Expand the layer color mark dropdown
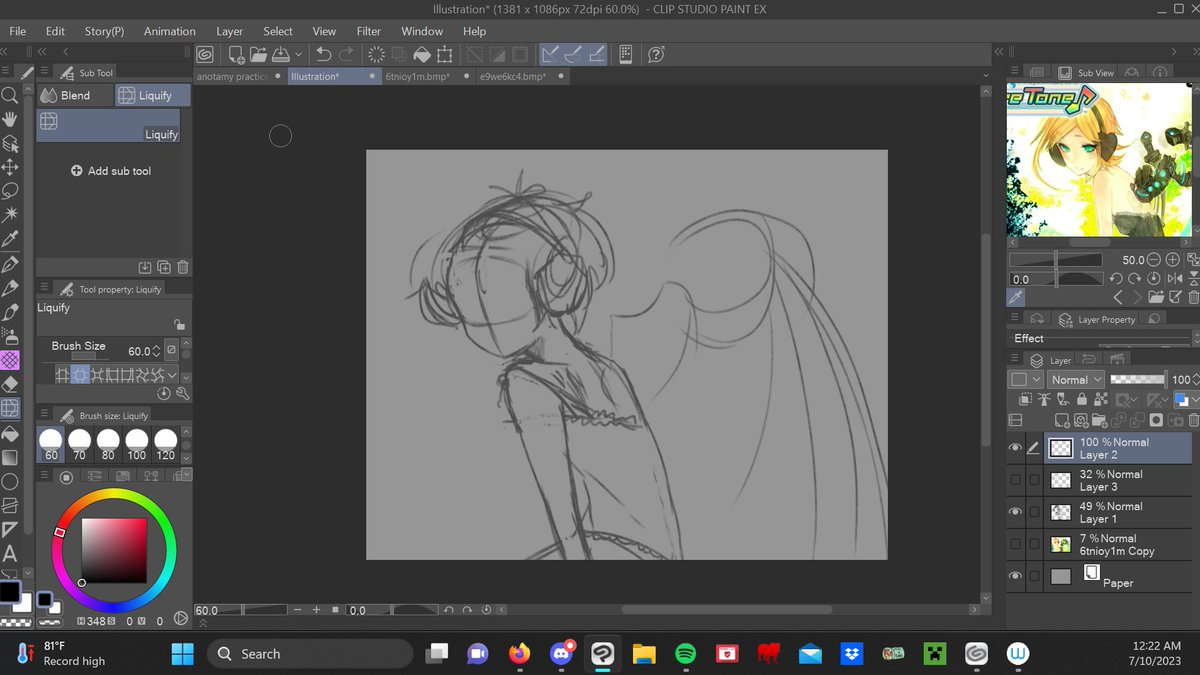The width and height of the screenshot is (1200, 675). point(1188,400)
